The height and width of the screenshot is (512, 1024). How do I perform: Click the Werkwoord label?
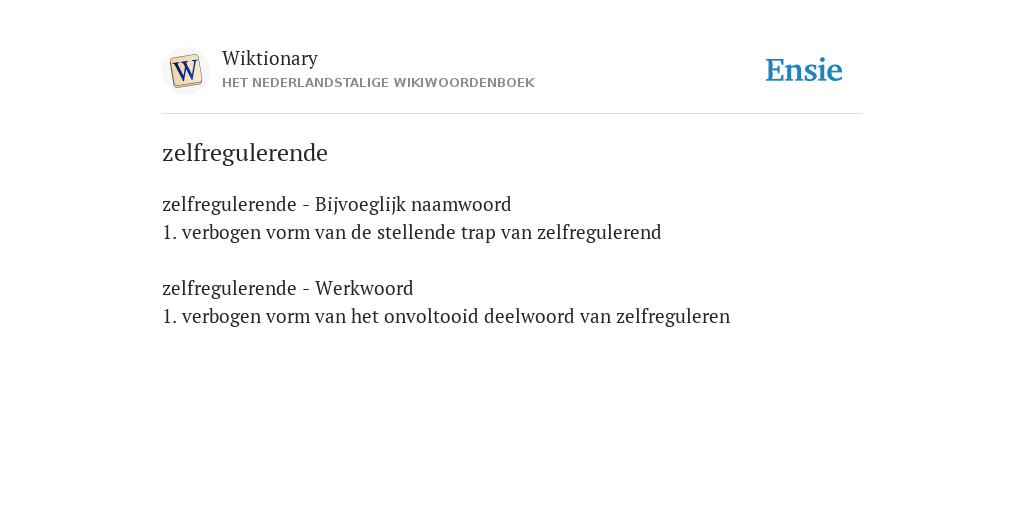click(x=364, y=289)
